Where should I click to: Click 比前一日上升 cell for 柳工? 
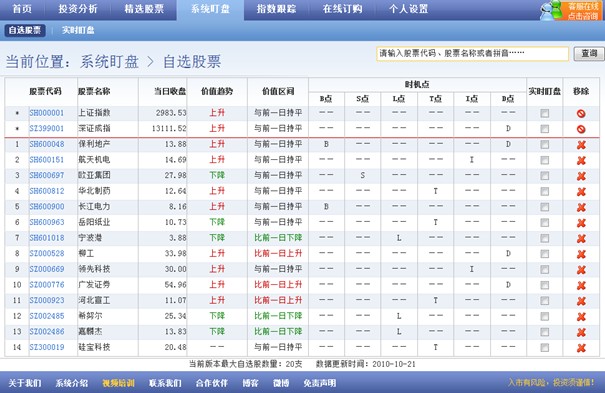[x=278, y=253]
